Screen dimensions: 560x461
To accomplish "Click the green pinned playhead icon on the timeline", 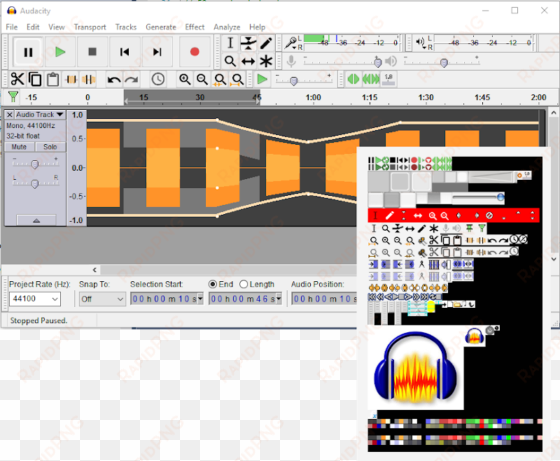I will tap(13, 96).
